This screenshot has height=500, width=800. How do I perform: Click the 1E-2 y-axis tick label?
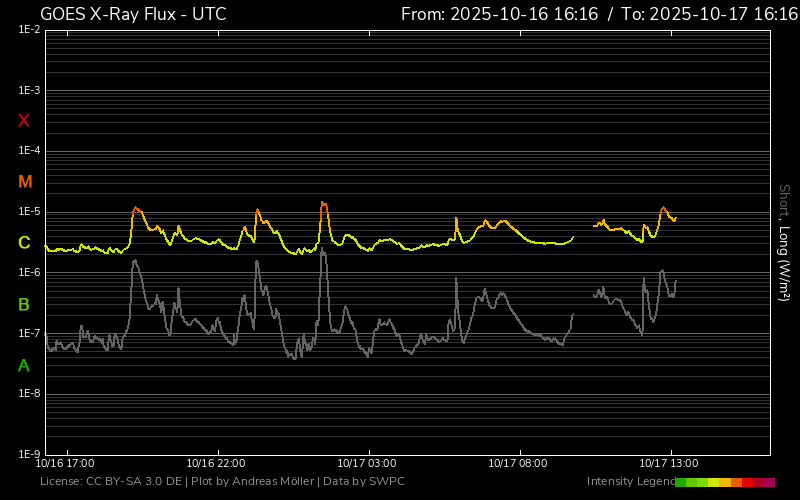[x=29, y=30]
